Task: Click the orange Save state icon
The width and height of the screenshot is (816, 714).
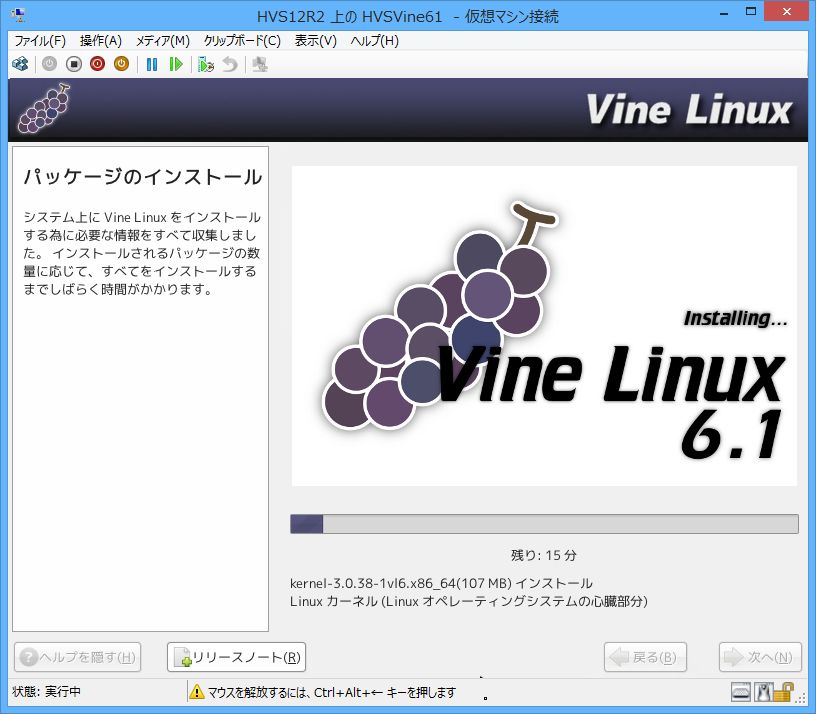Action: (121, 65)
